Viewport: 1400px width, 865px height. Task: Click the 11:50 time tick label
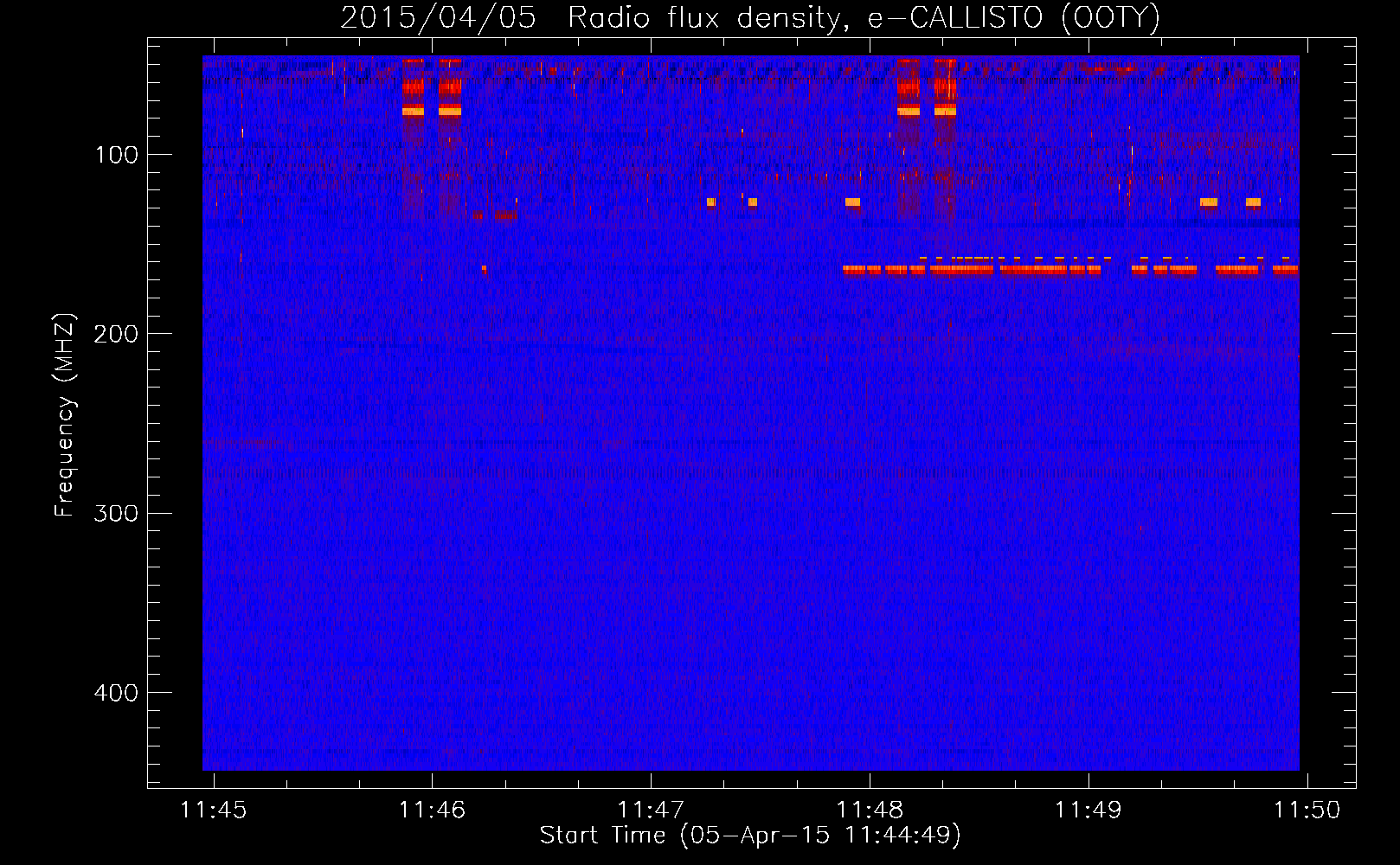pyautogui.click(x=1307, y=810)
